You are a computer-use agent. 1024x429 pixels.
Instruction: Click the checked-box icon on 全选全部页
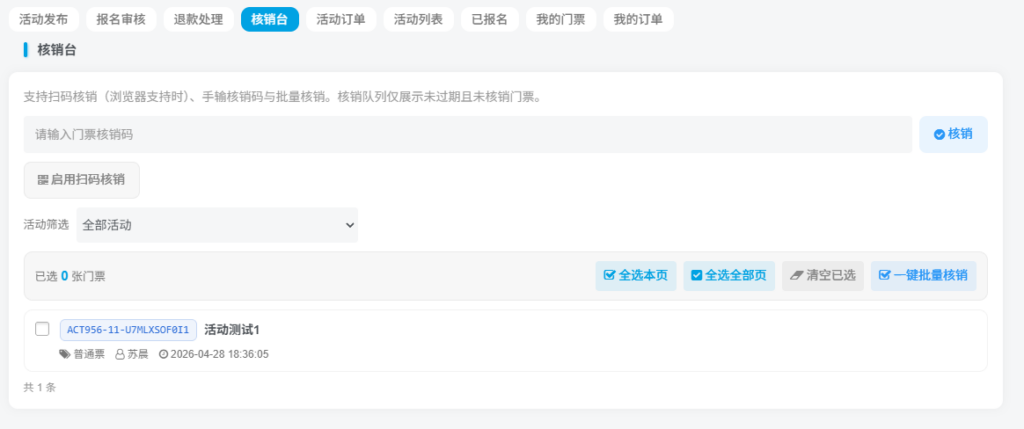point(697,276)
